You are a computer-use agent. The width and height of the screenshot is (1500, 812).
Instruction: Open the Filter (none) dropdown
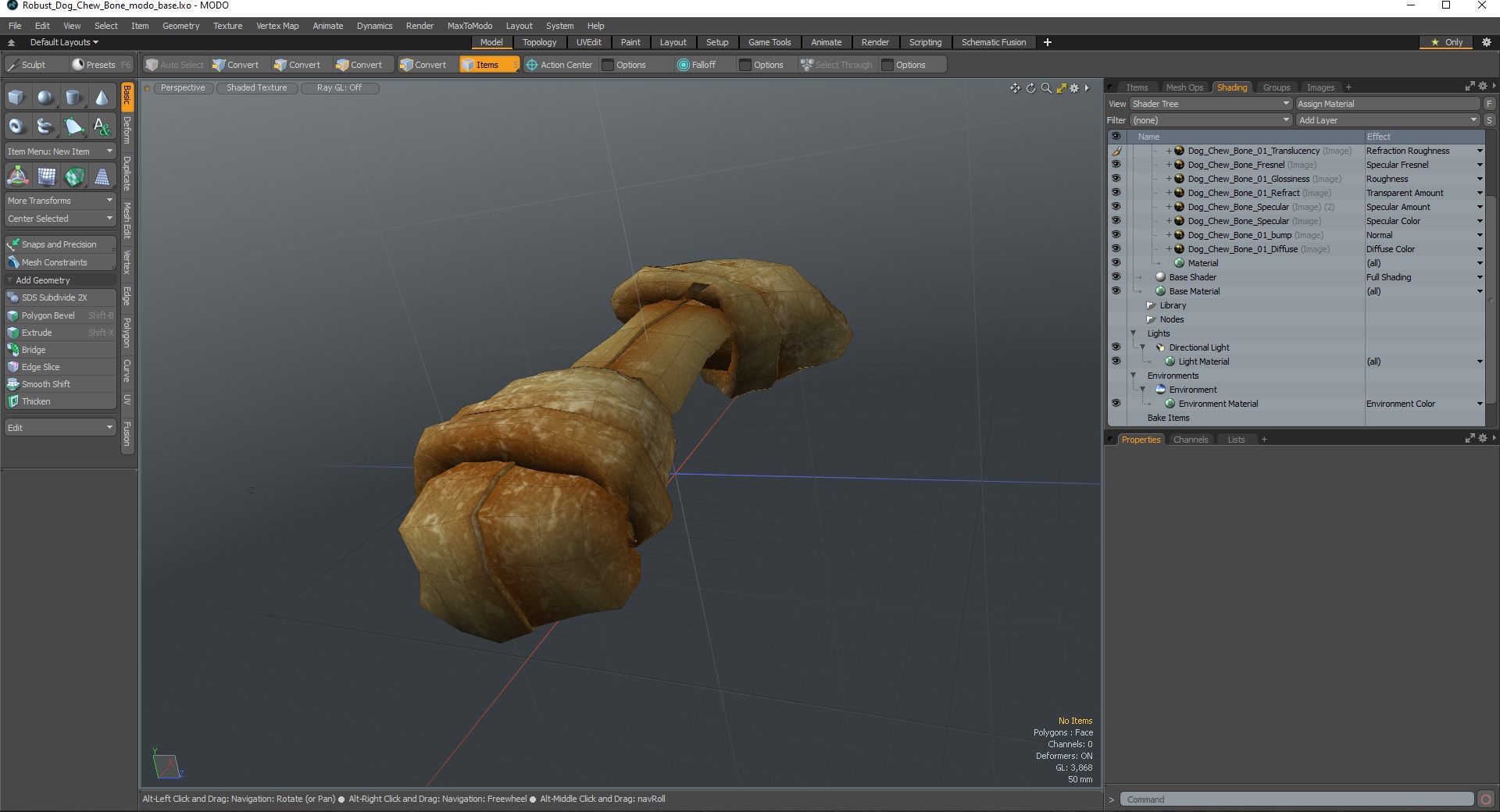coord(1211,120)
